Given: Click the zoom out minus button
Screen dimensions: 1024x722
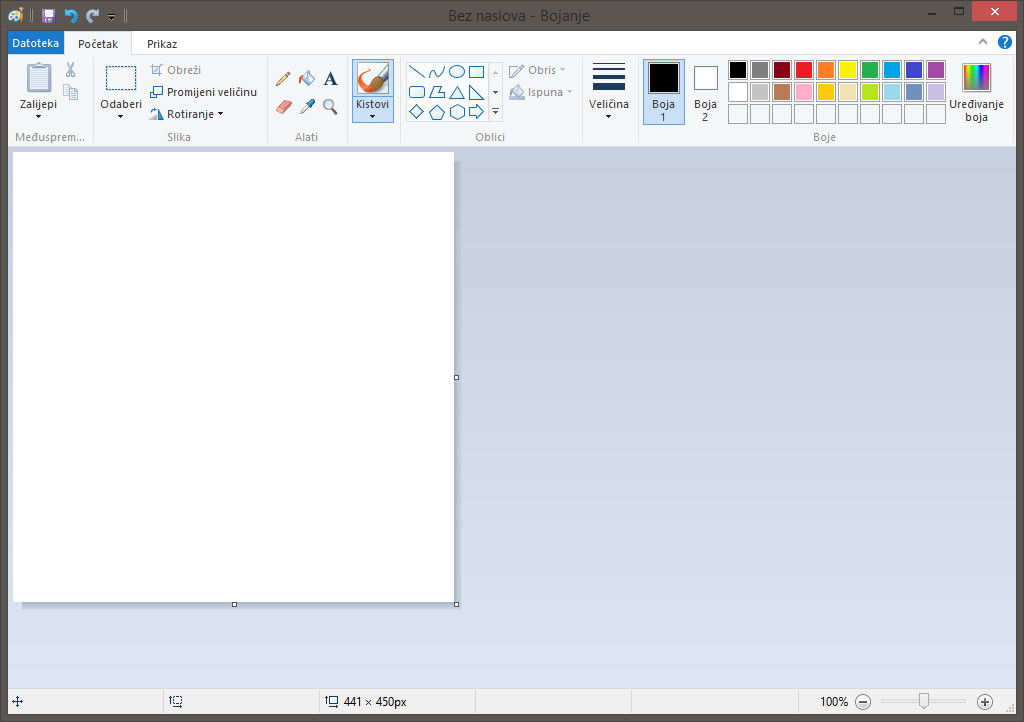Looking at the screenshot, I should tap(863, 702).
